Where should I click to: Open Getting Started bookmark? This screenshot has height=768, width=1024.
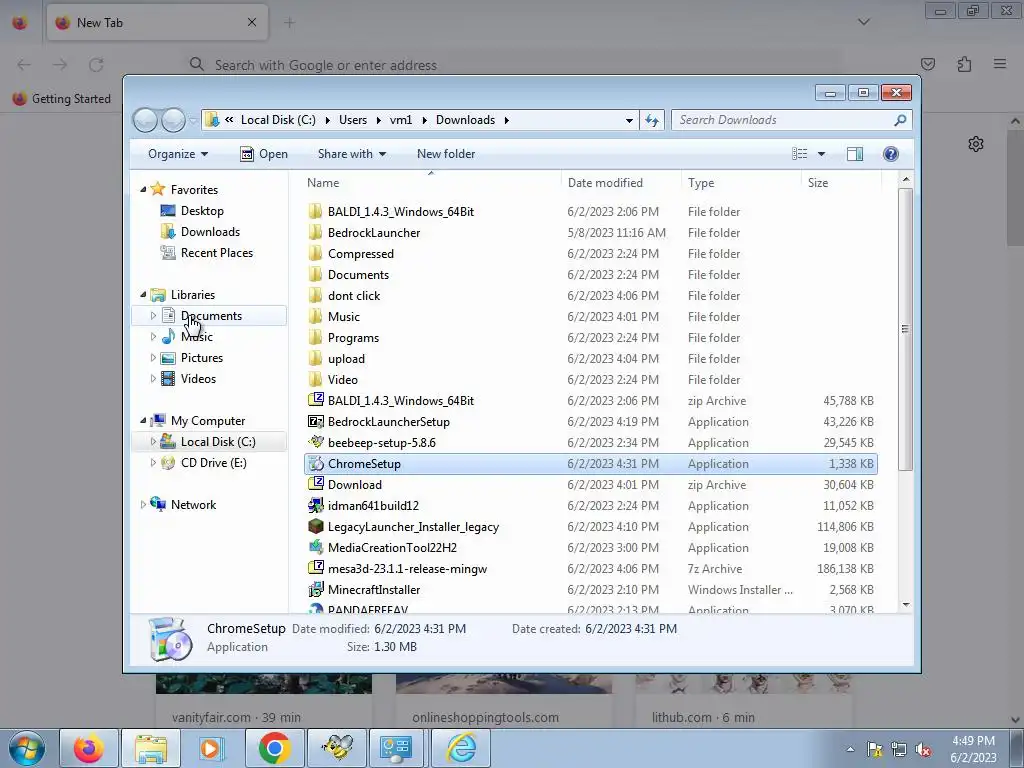(62, 99)
